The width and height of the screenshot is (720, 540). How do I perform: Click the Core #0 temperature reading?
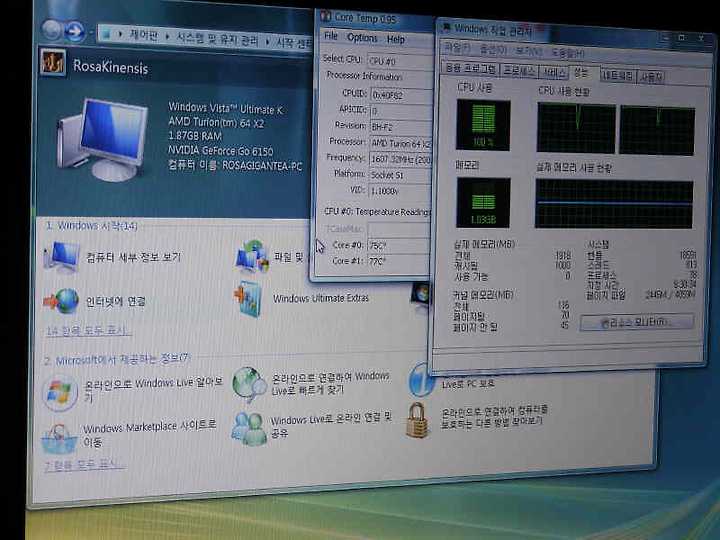[x=399, y=246]
